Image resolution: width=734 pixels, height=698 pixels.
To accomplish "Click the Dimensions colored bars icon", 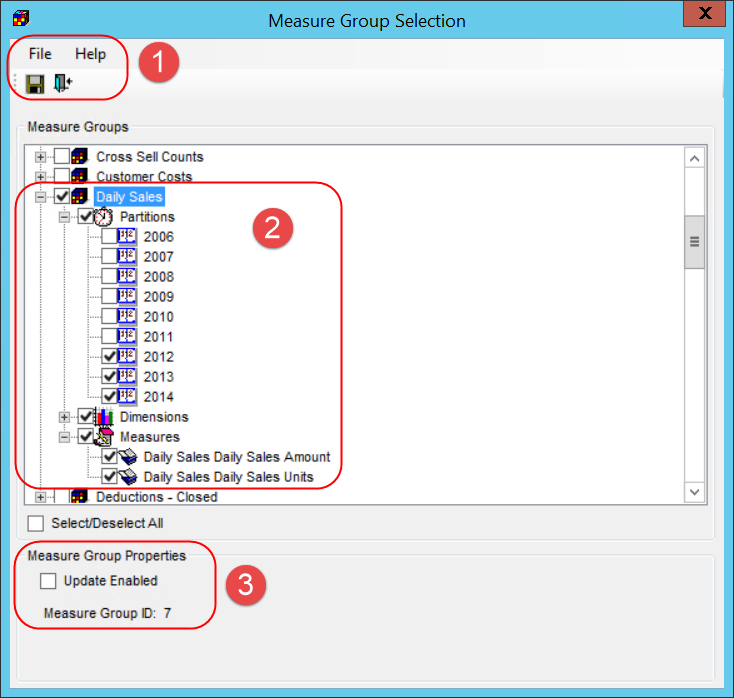I will (x=104, y=417).
